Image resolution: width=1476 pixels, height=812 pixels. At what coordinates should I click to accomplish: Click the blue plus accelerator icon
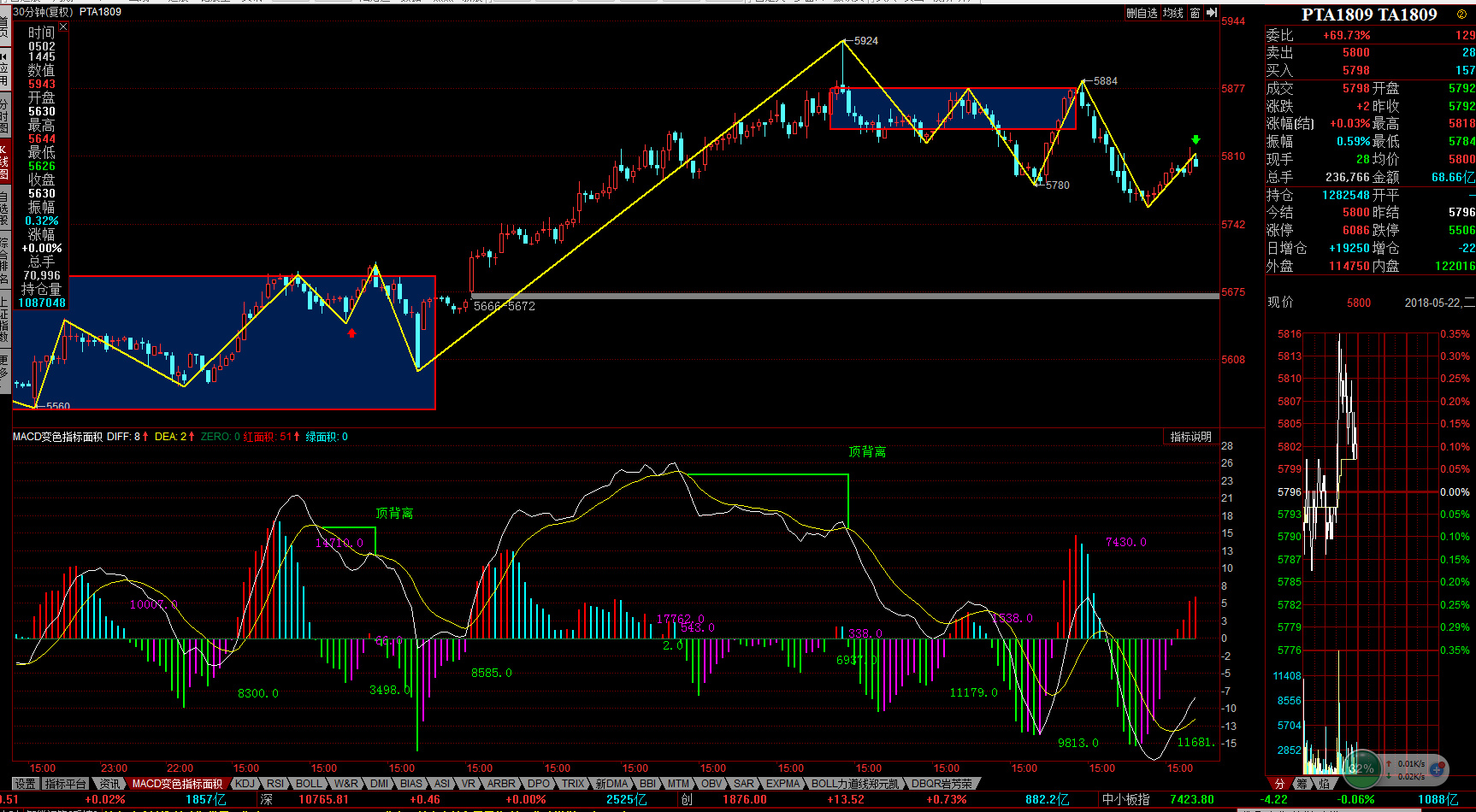(1436, 769)
